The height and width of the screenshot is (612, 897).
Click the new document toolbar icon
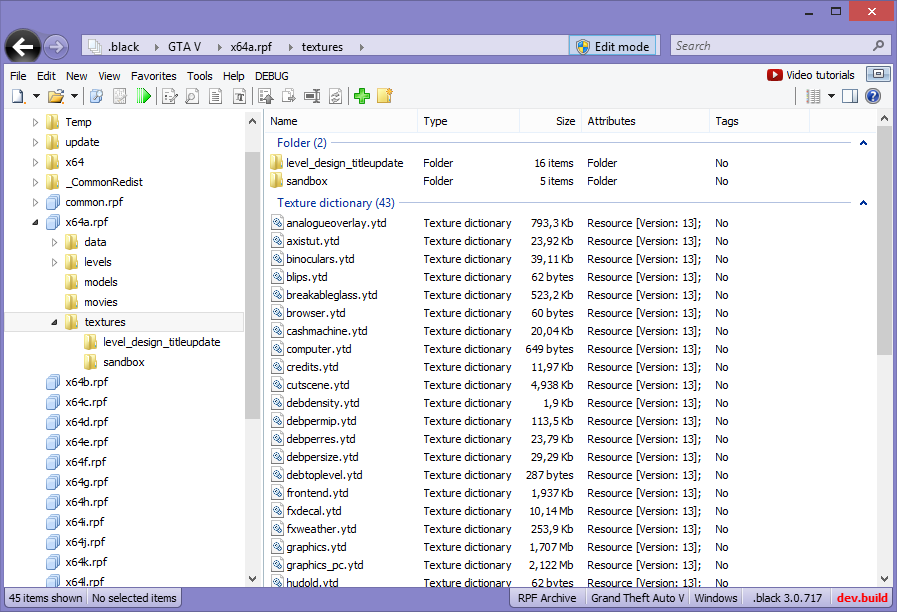point(17,96)
